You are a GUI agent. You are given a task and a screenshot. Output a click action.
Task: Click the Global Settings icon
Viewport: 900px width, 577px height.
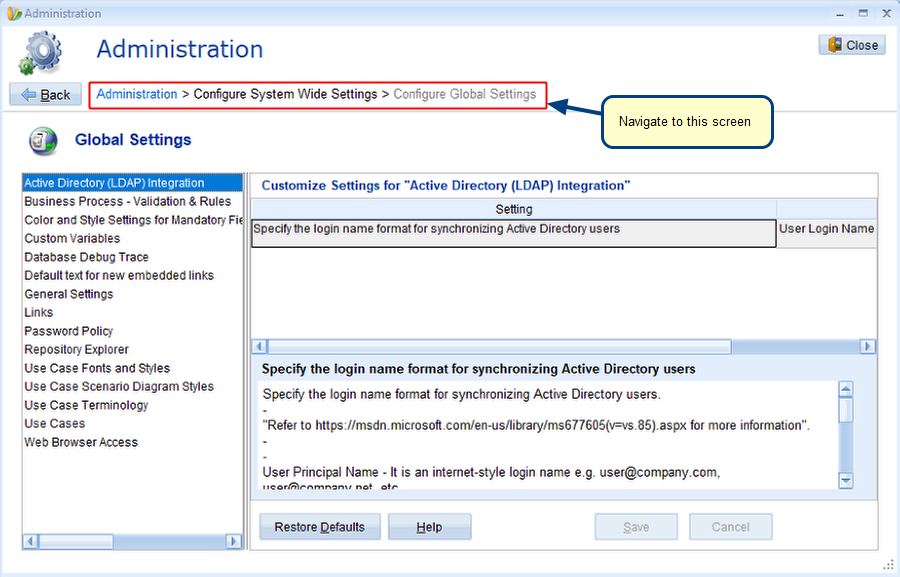pos(43,141)
